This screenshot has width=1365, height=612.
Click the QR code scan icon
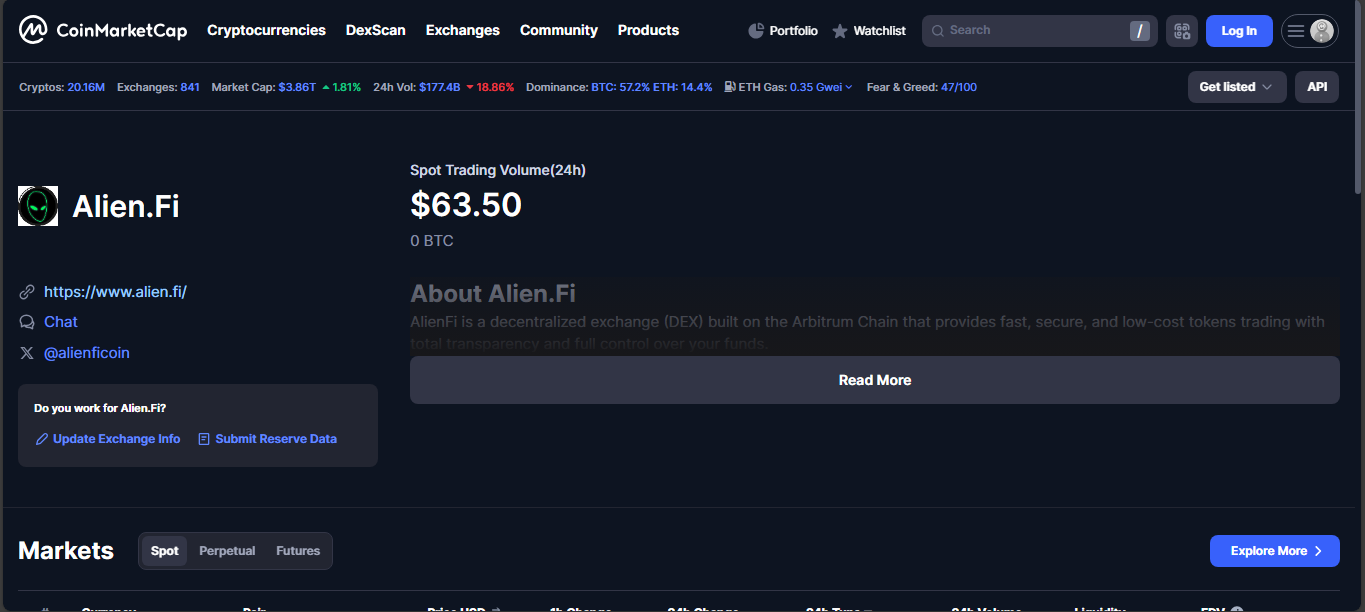pyautogui.click(x=1181, y=31)
